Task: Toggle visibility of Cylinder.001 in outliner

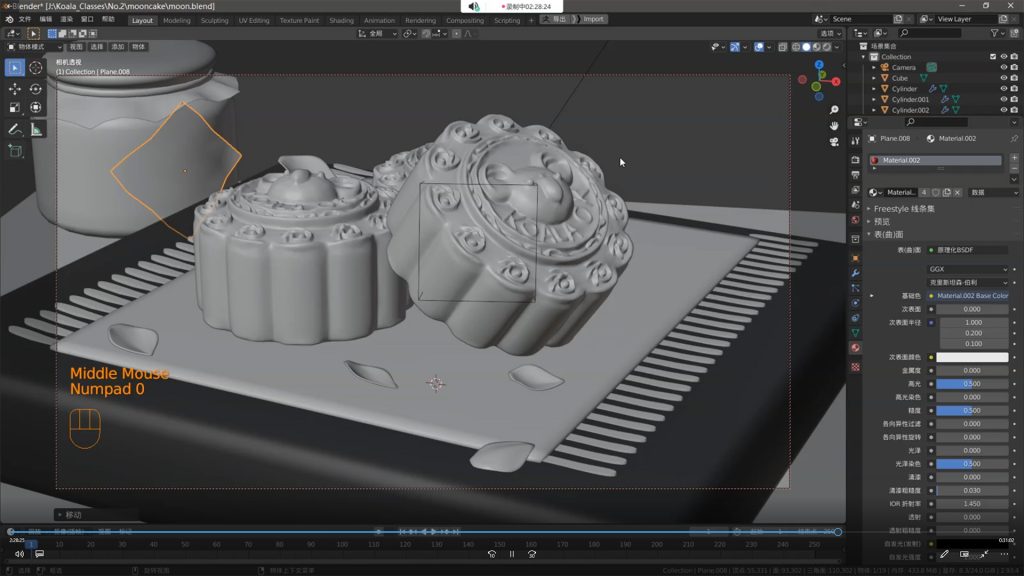Action: 1003,100
